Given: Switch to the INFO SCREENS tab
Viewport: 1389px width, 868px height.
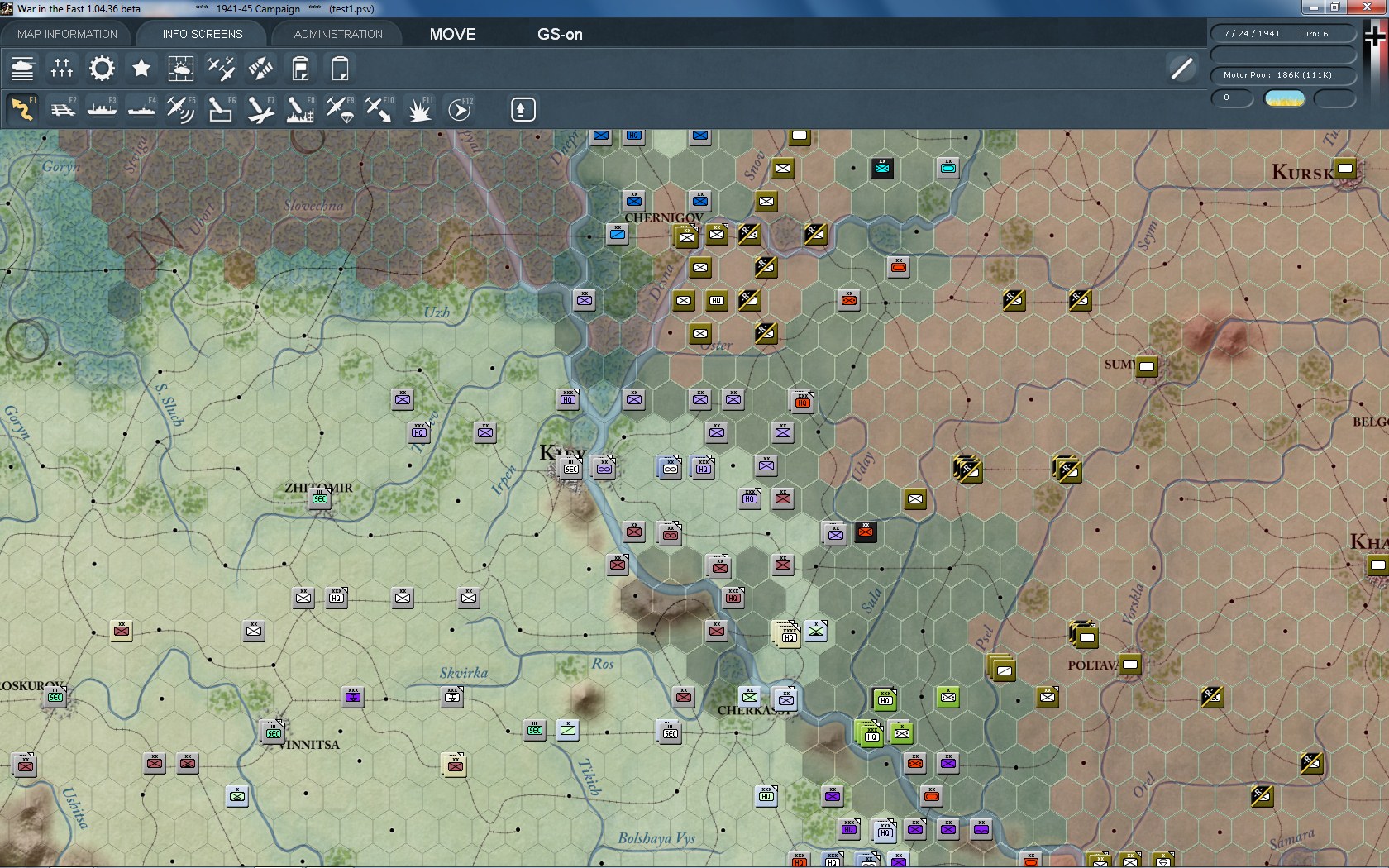Looking at the screenshot, I should (203, 34).
